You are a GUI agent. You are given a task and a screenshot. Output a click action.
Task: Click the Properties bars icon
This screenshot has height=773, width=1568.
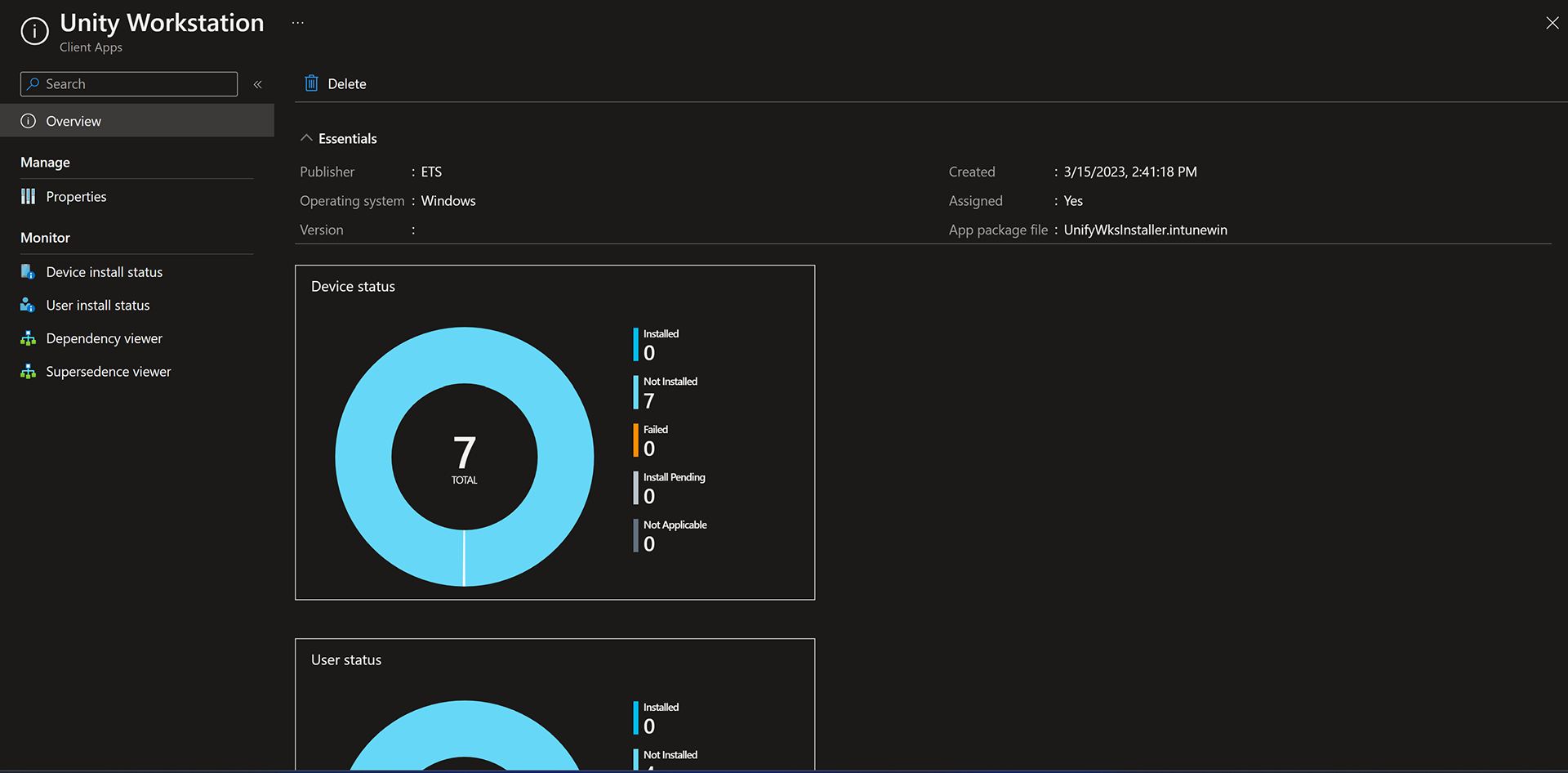point(29,196)
